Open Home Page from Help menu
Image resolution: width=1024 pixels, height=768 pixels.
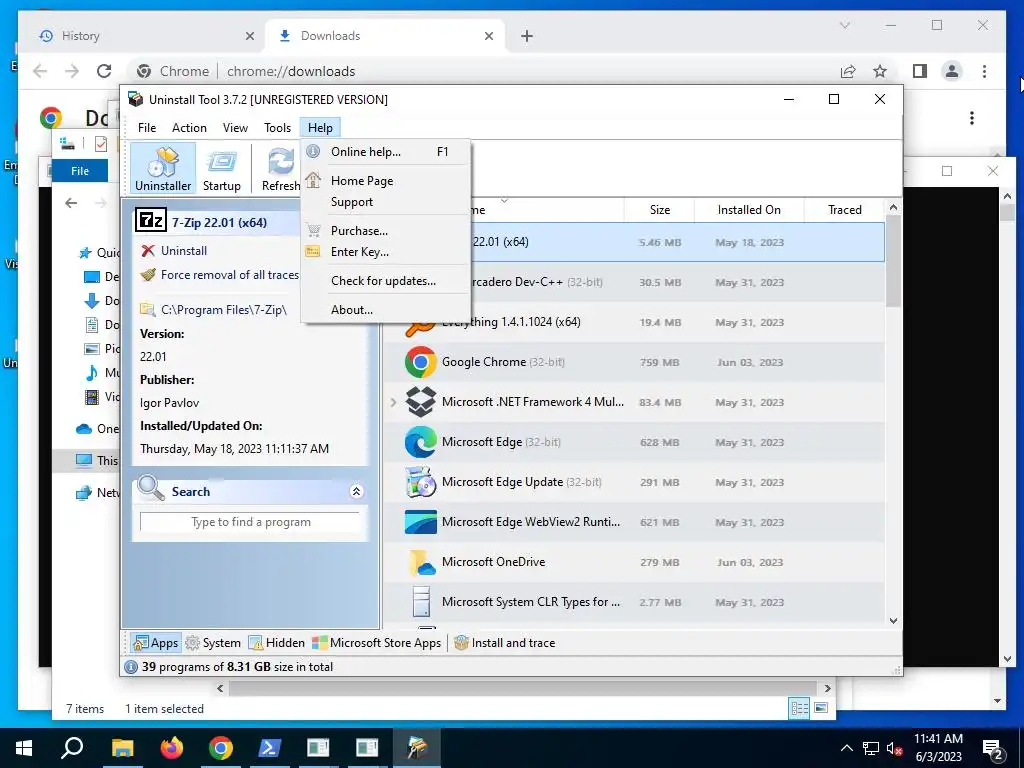point(387,181)
